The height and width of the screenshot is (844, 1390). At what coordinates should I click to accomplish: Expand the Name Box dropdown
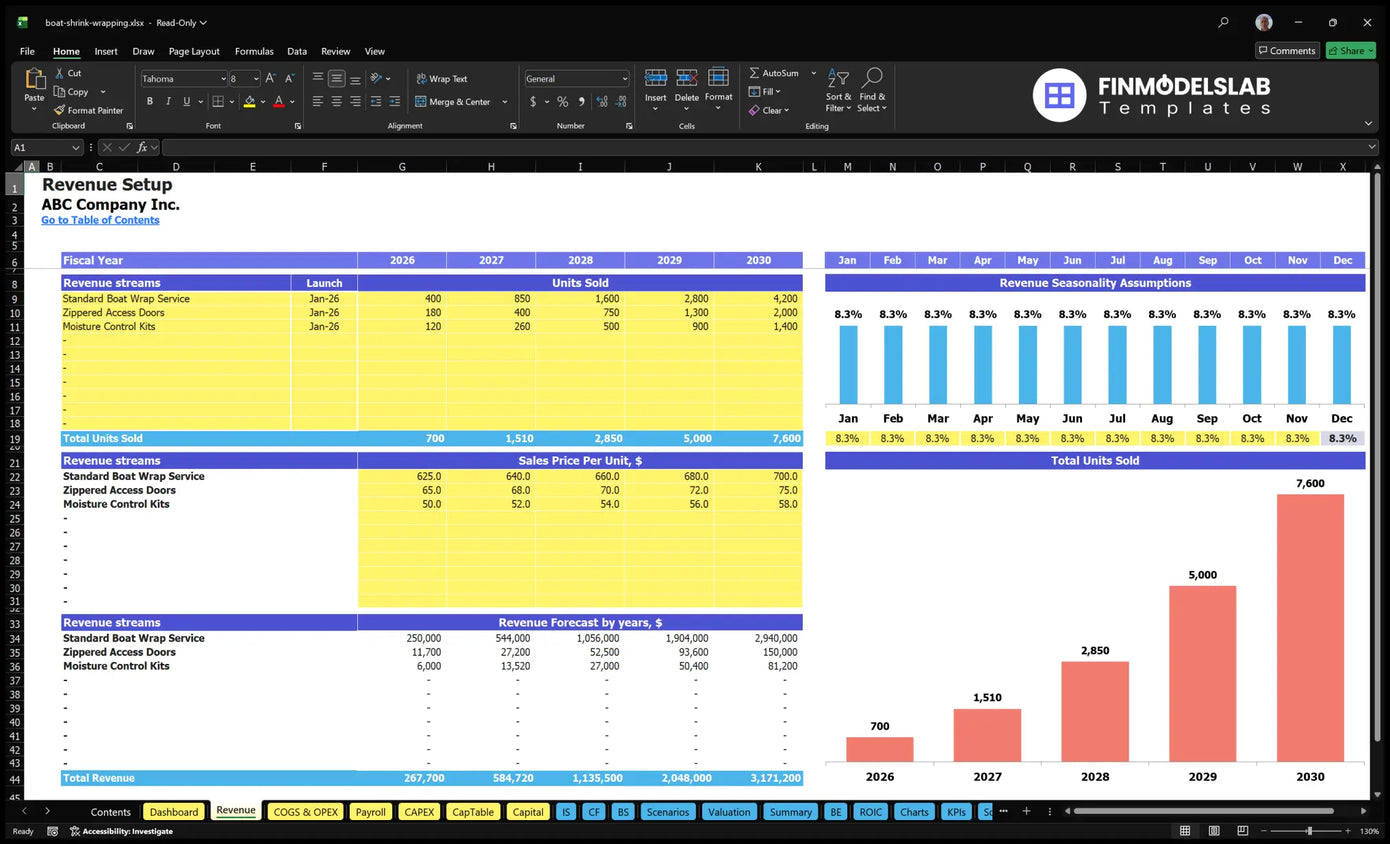[x=75, y=147]
